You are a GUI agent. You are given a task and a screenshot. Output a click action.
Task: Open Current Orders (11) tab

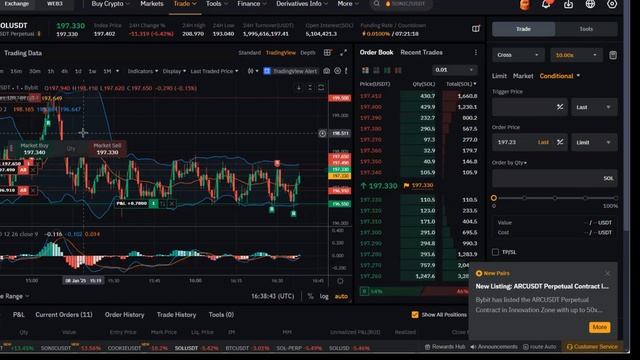click(64, 315)
